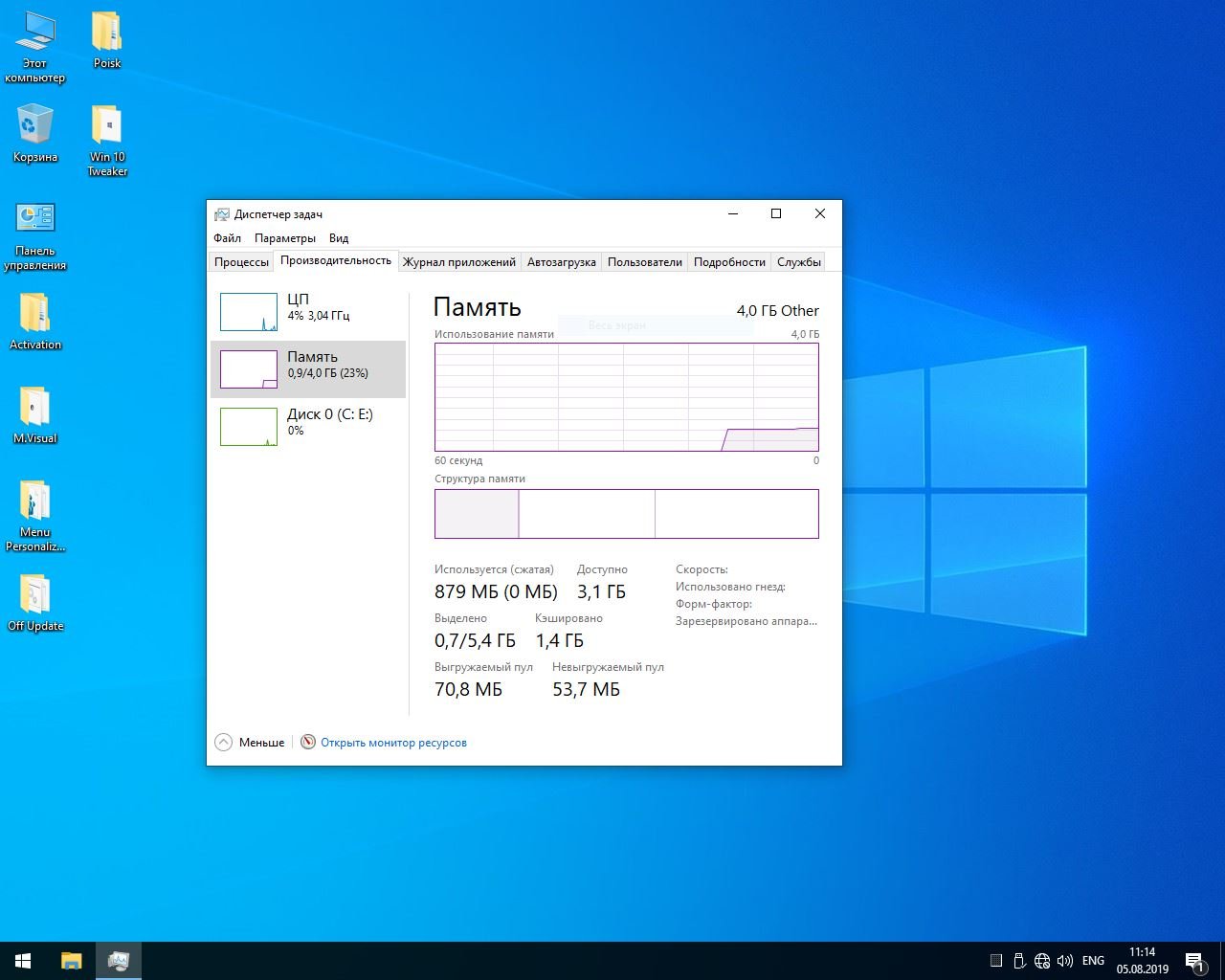Screen dimensions: 1225x980
Task: Open the Вид menu
Action: 339,238
